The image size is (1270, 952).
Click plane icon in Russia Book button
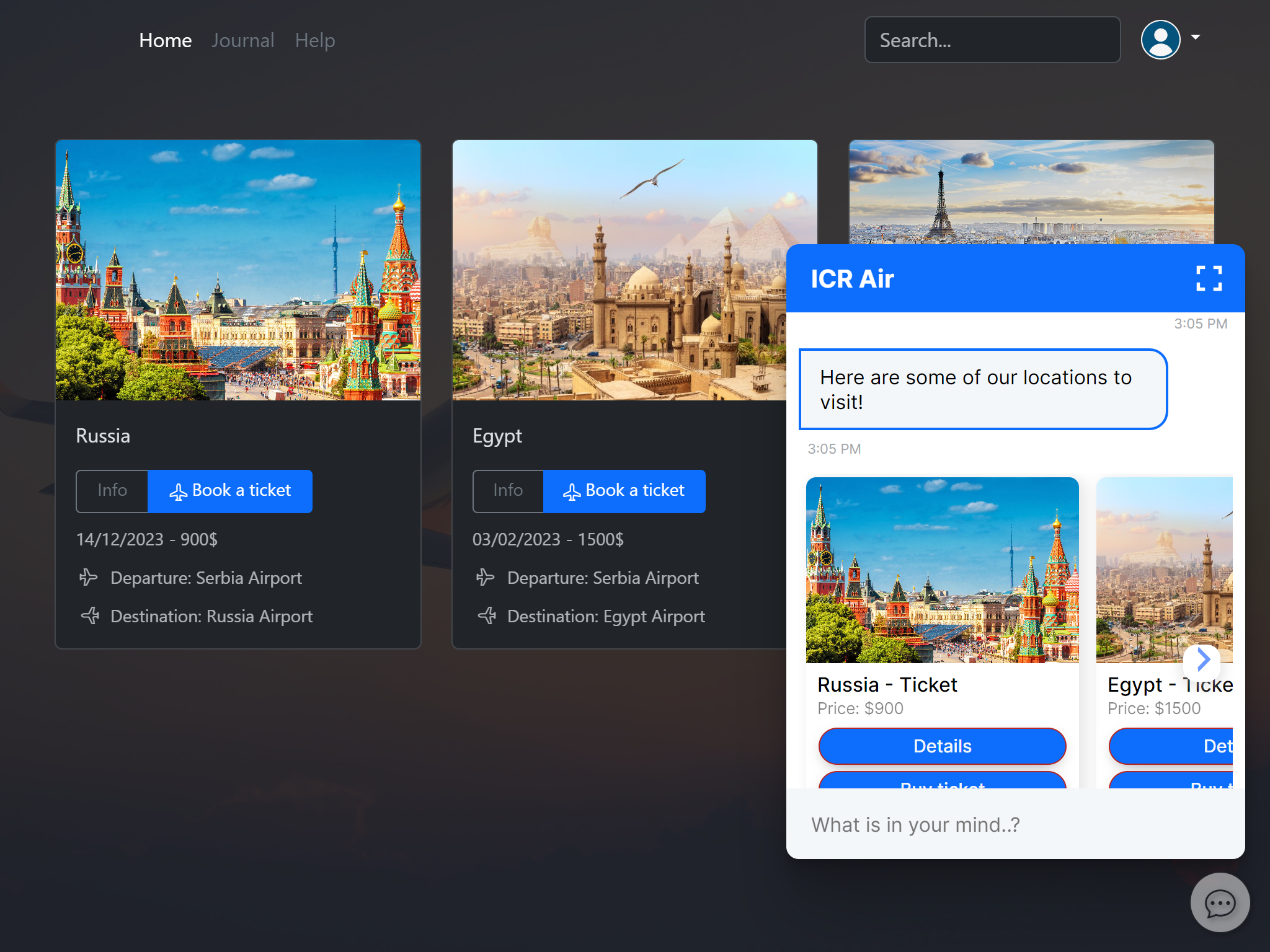point(178,492)
